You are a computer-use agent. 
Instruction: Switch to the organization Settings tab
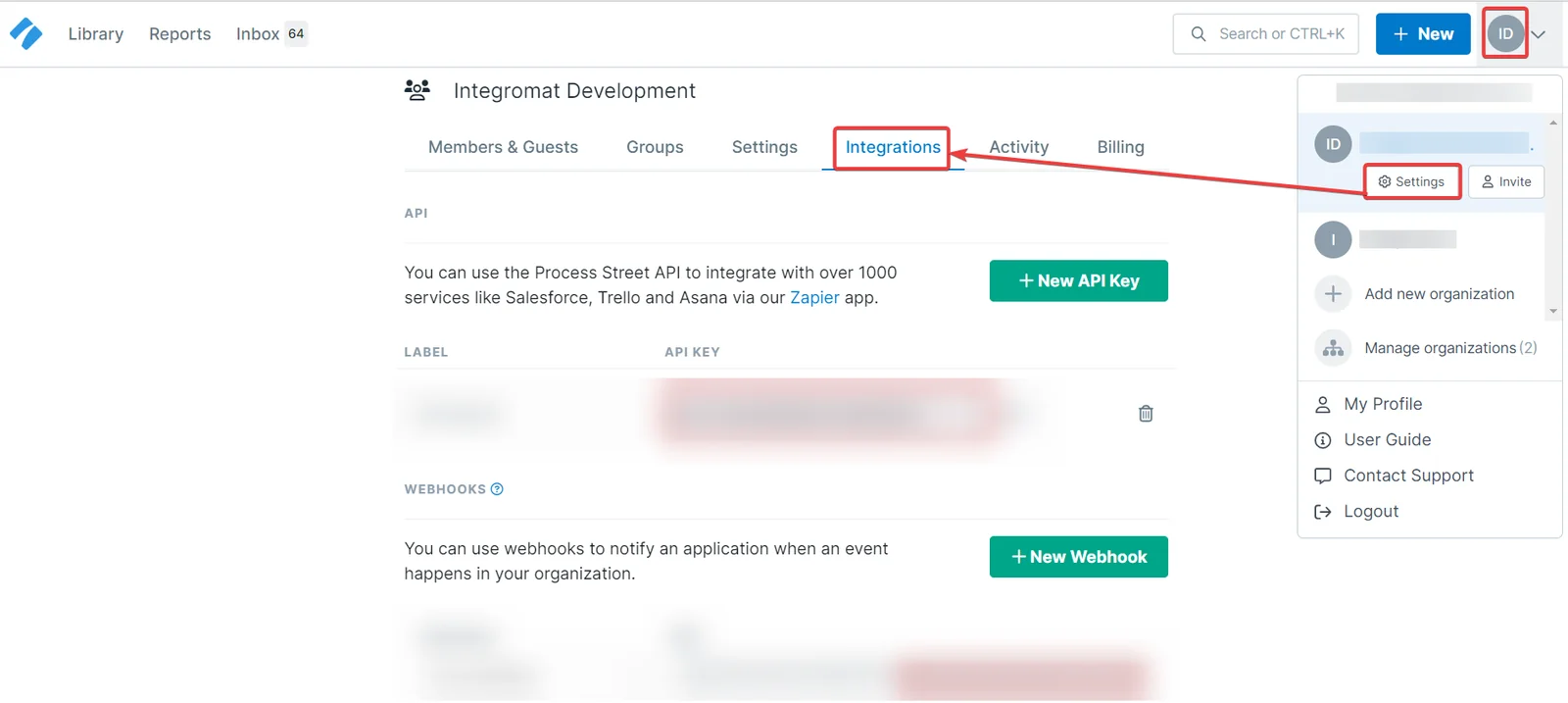(764, 147)
